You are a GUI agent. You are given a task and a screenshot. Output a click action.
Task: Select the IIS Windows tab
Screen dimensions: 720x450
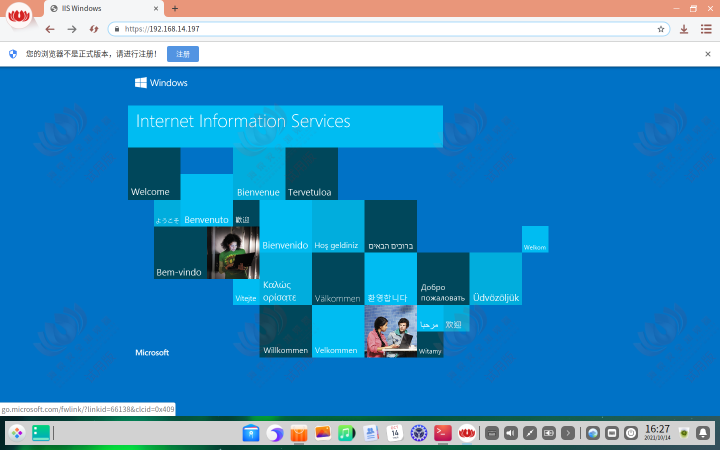[x=100, y=8]
